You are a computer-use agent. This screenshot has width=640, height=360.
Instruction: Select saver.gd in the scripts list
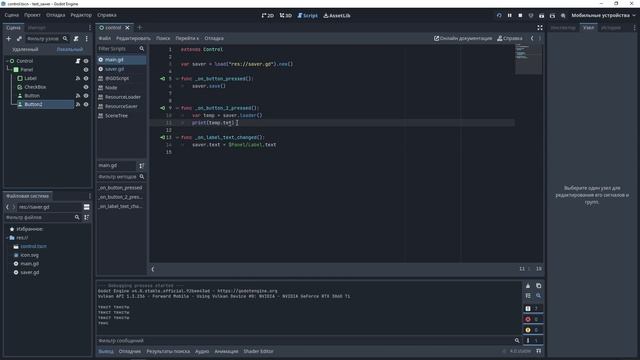(x=114, y=69)
